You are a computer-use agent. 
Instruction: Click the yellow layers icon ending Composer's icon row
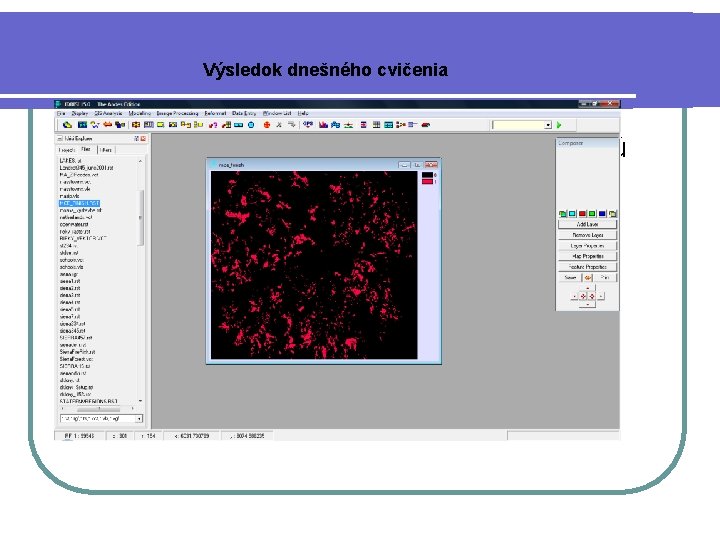click(x=612, y=214)
